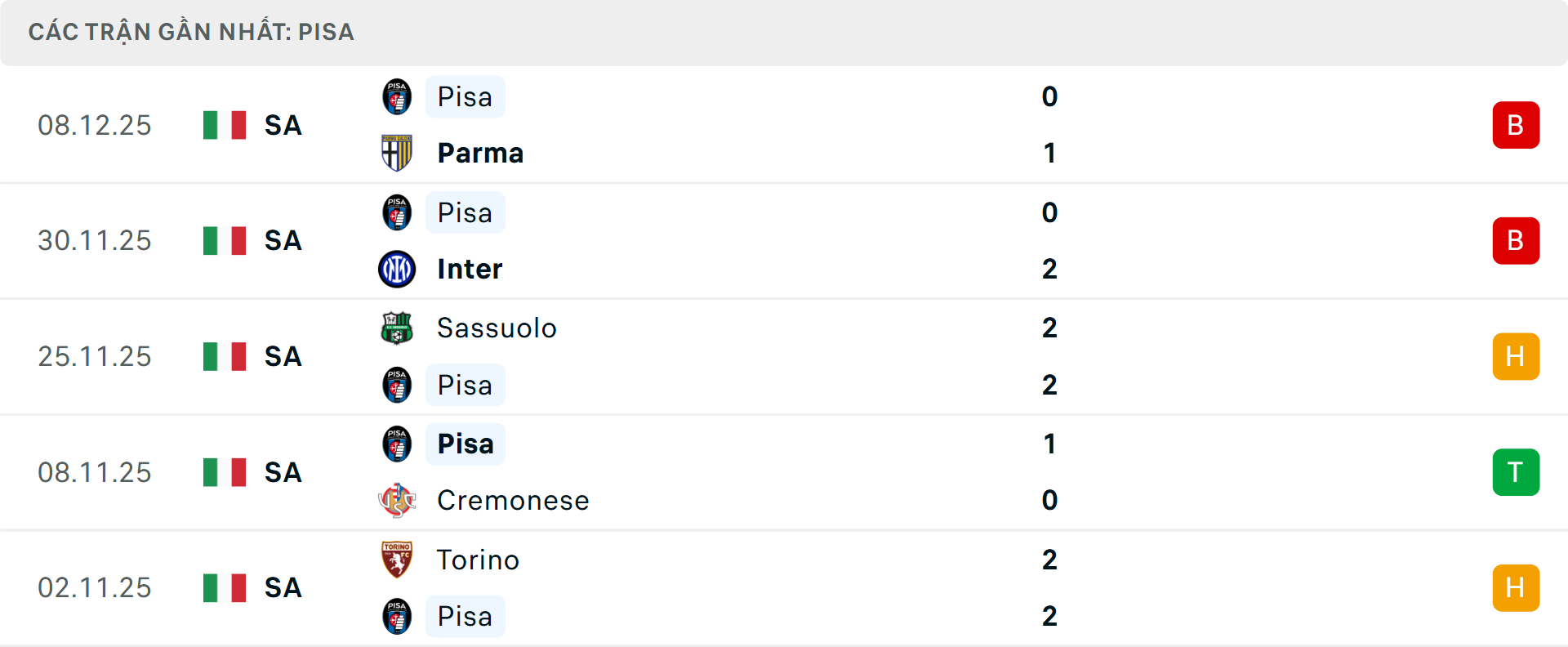Open the Torino team link

coord(478,560)
